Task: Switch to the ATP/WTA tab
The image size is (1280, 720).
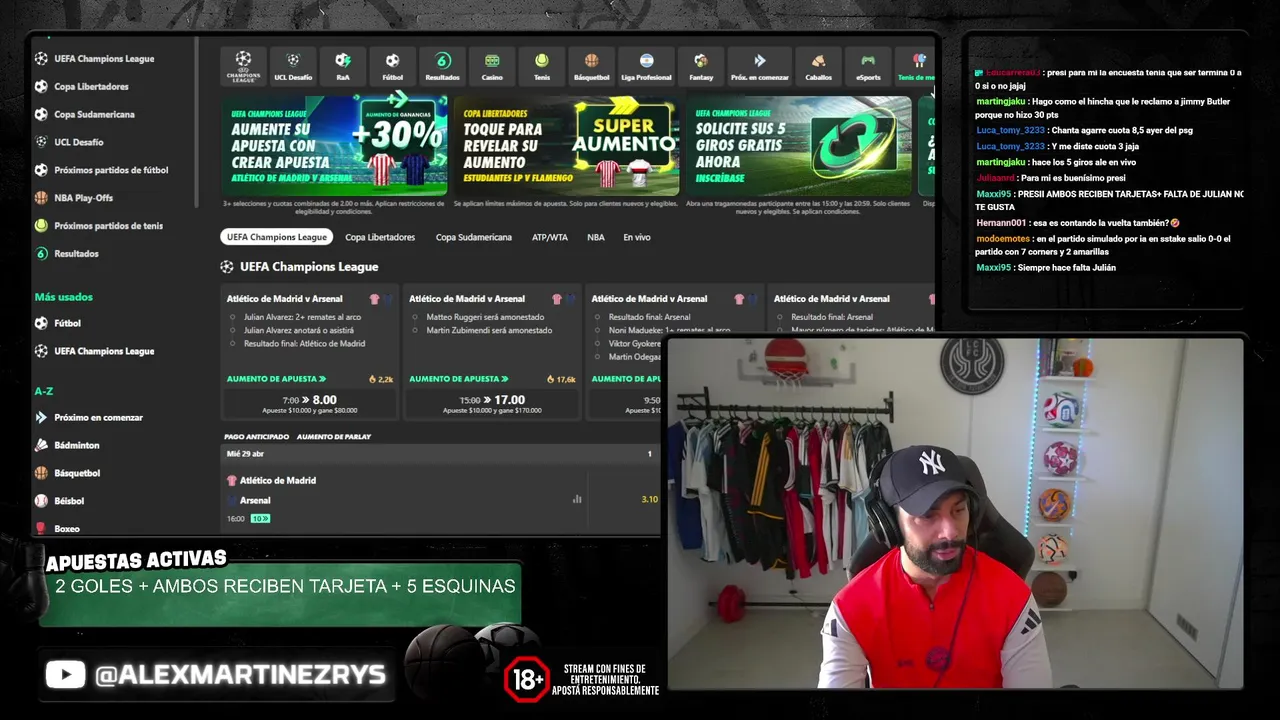Action: pos(550,237)
